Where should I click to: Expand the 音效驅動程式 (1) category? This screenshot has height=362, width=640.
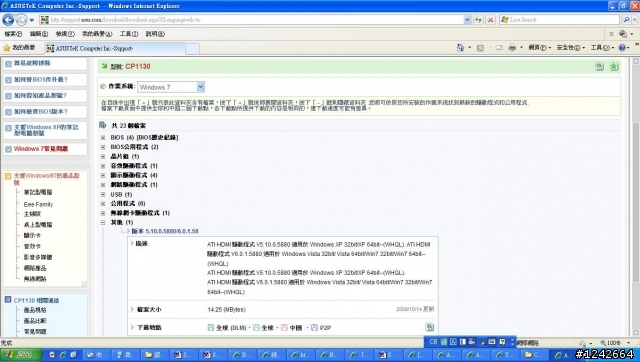103,166
